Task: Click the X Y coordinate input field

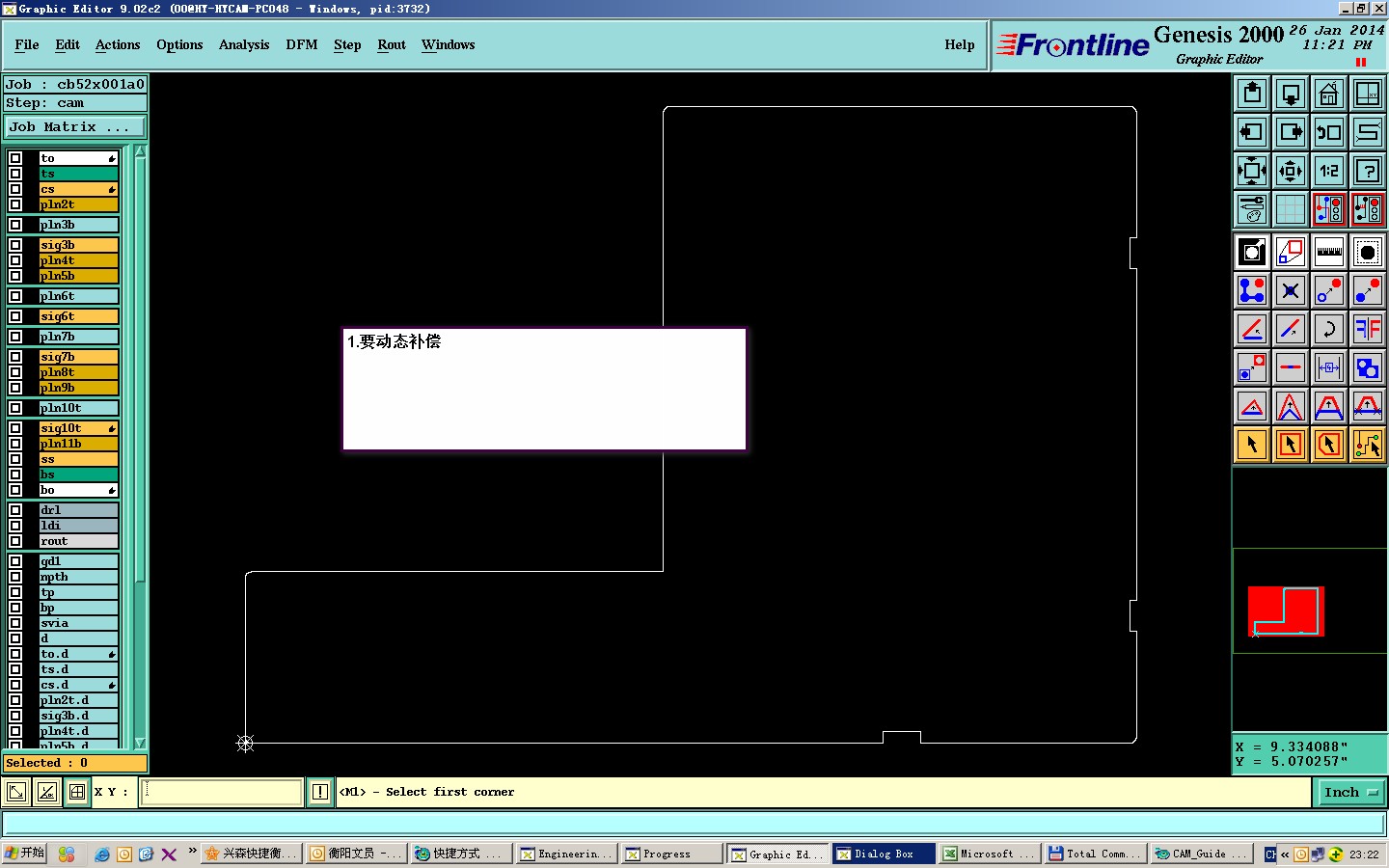Action: coord(222,792)
